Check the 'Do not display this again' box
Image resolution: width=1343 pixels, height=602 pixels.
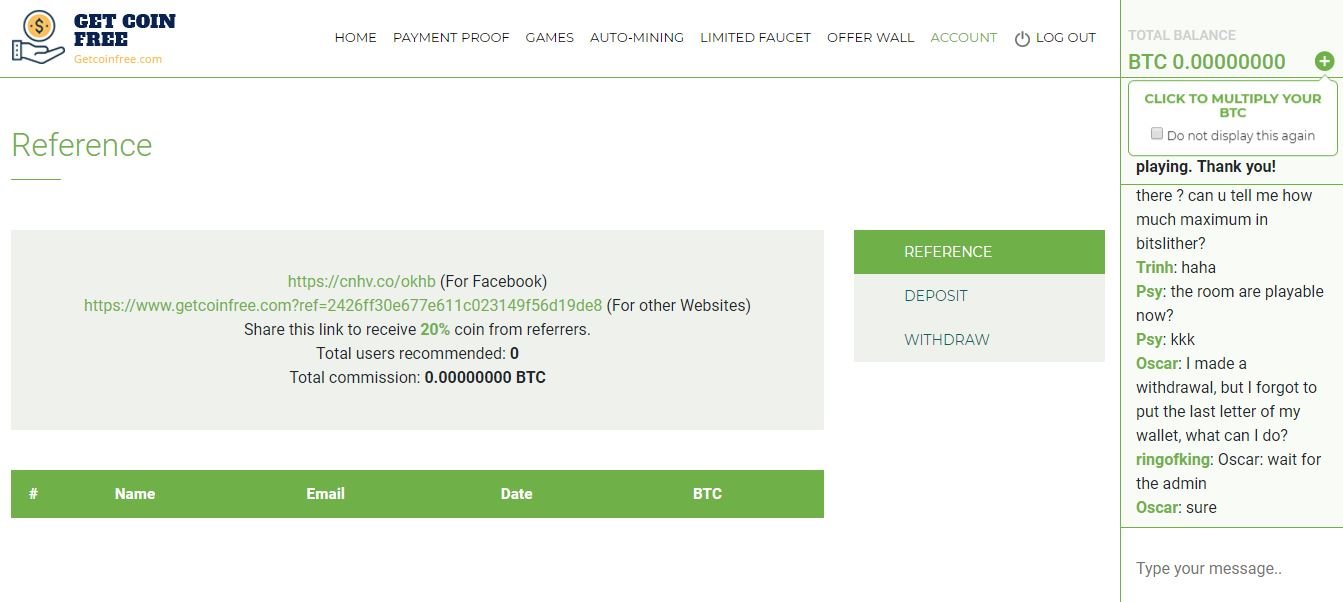click(x=1157, y=134)
